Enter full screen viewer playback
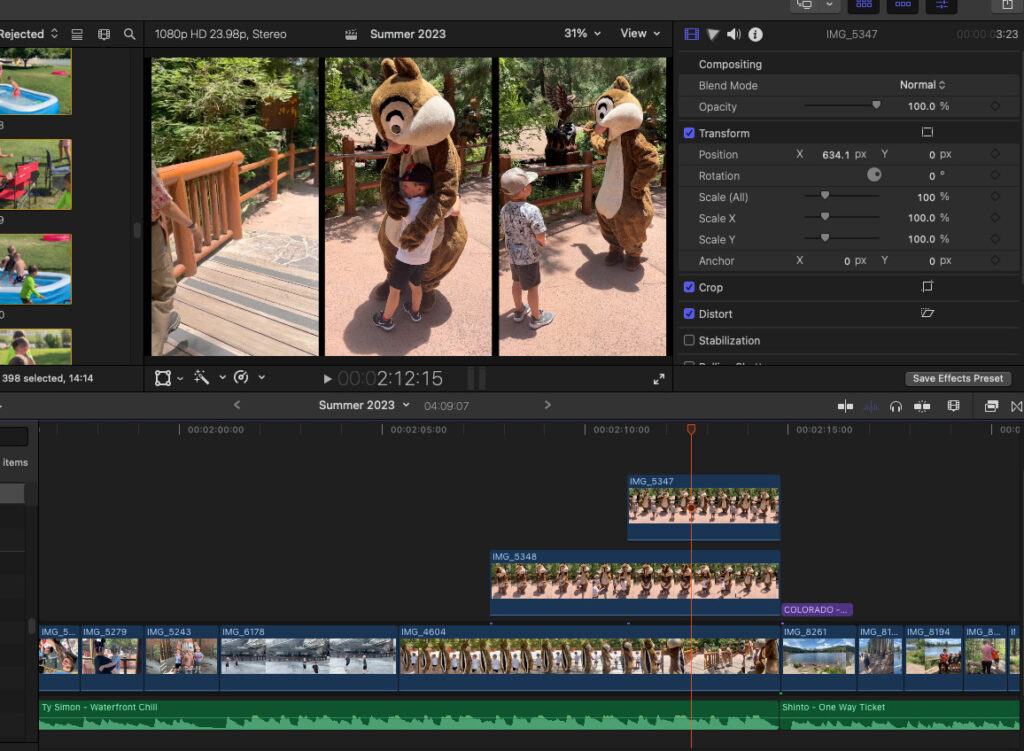The image size is (1024, 751). coord(658,379)
